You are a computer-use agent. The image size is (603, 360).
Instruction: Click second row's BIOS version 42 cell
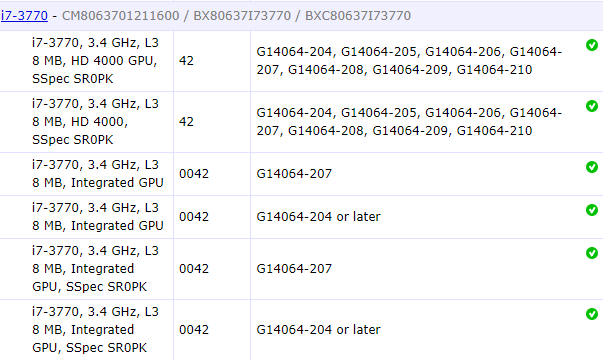212,122
